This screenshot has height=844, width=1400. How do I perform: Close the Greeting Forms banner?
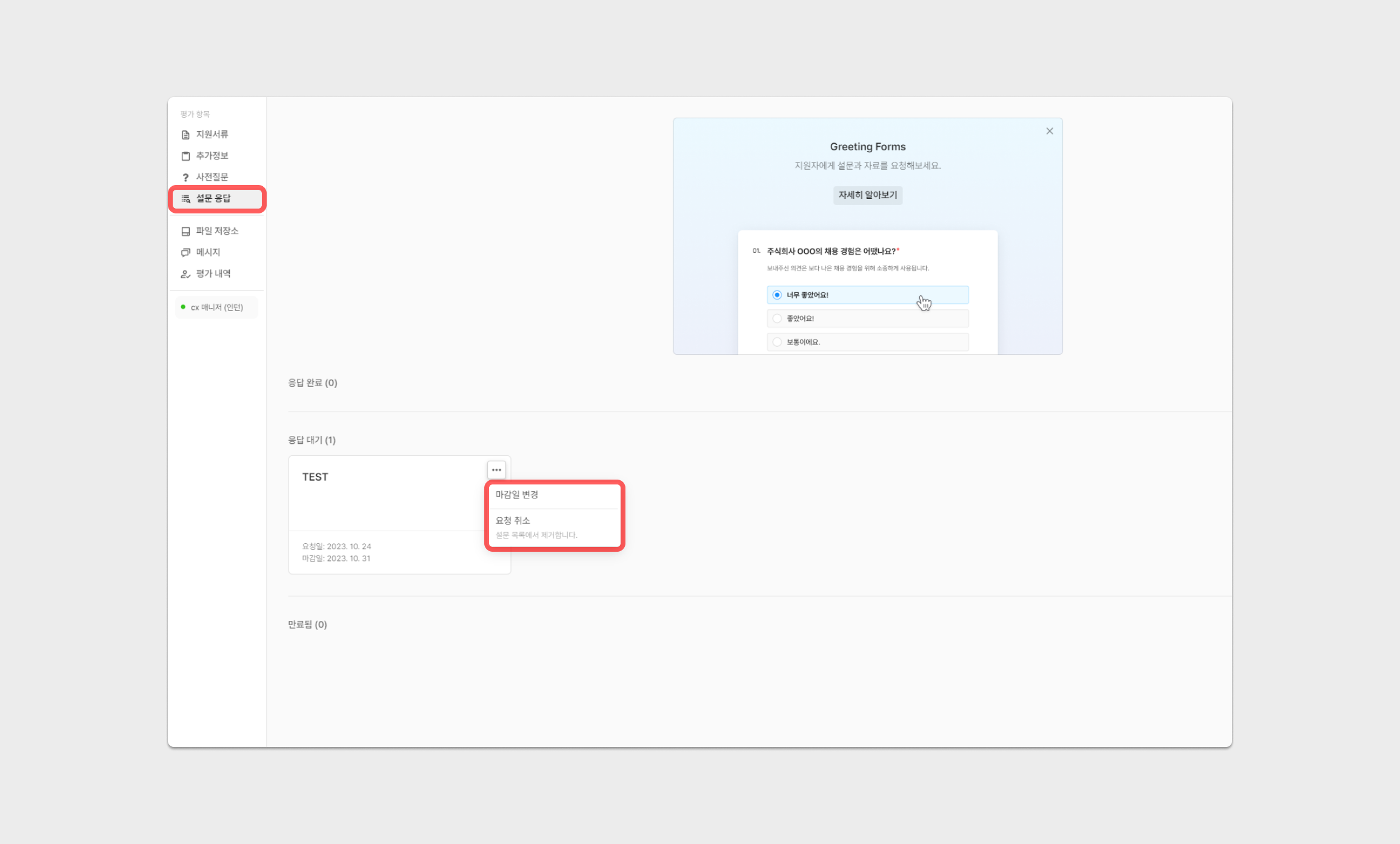point(1049,131)
